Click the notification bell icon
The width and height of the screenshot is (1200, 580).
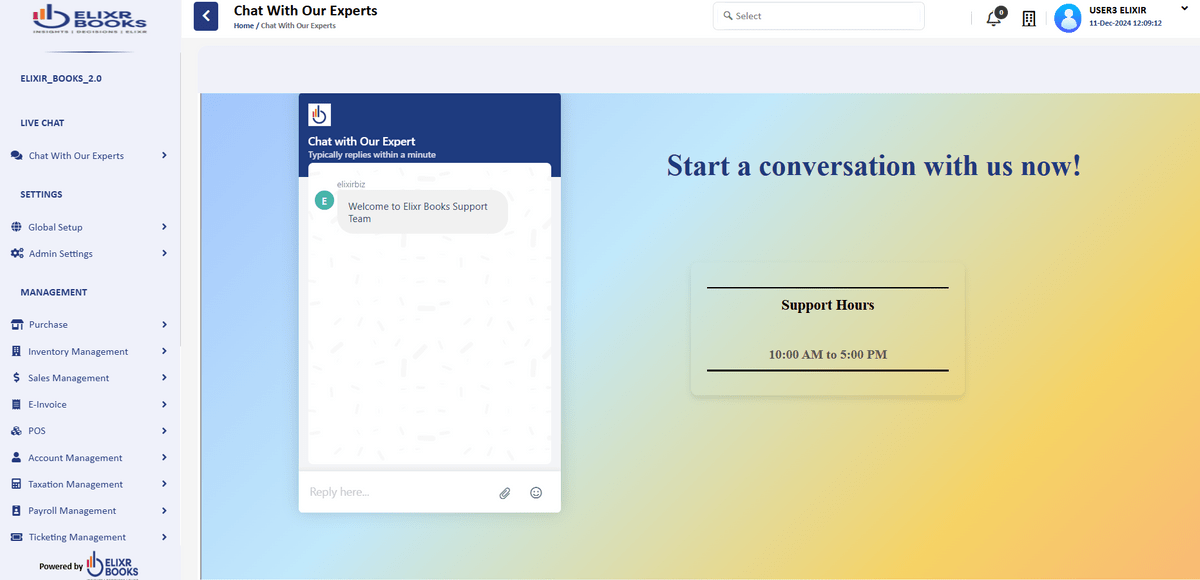[x=994, y=18]
